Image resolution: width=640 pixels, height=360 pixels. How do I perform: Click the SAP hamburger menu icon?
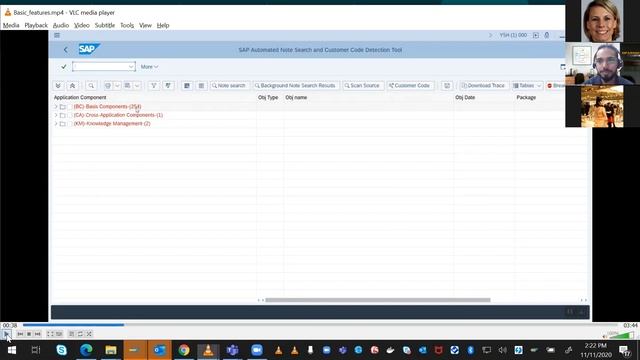point(57,36)
